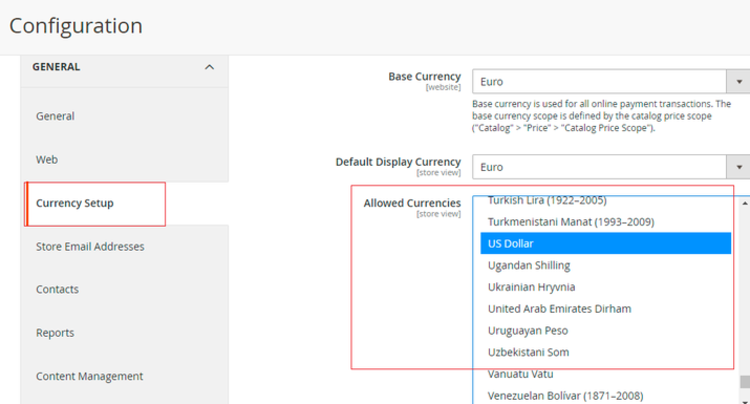750x404 pixels.
Task: Pick United Arab Emirates Dirham option
Action: (x=559, y=309)
